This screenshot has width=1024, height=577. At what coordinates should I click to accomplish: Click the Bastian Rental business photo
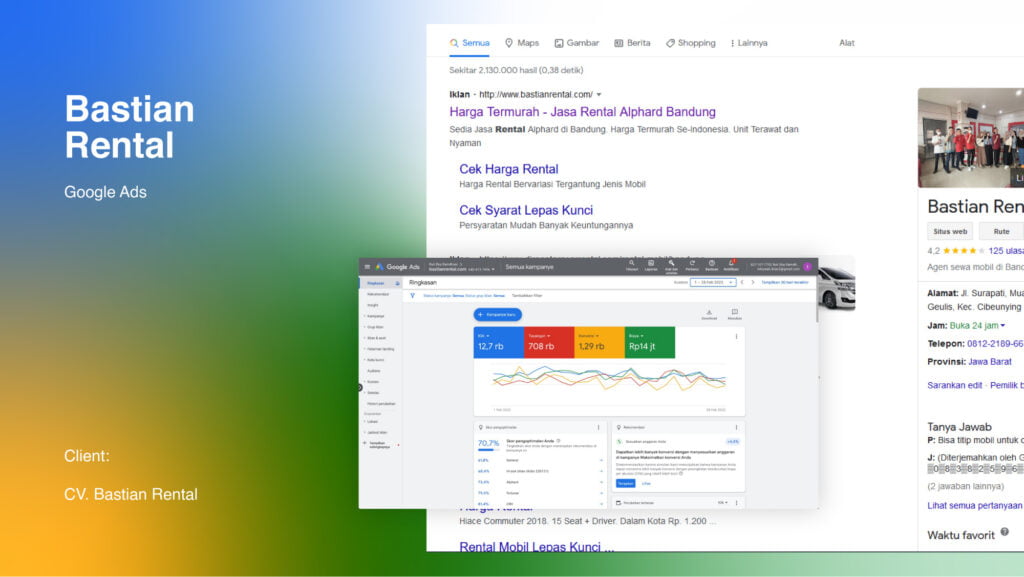pos(970,138)
